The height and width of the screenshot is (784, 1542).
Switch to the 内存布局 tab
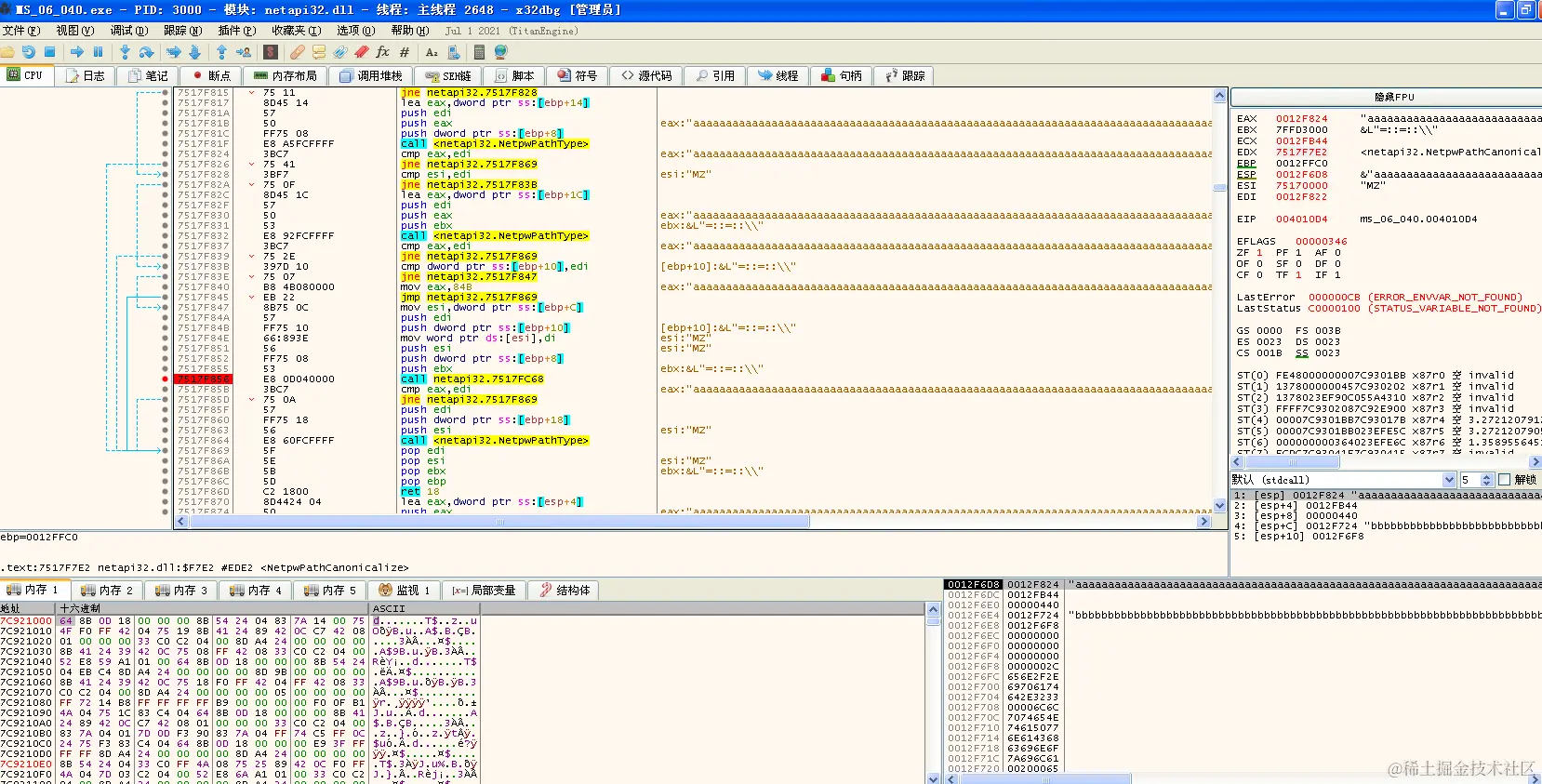pos(286,76)
